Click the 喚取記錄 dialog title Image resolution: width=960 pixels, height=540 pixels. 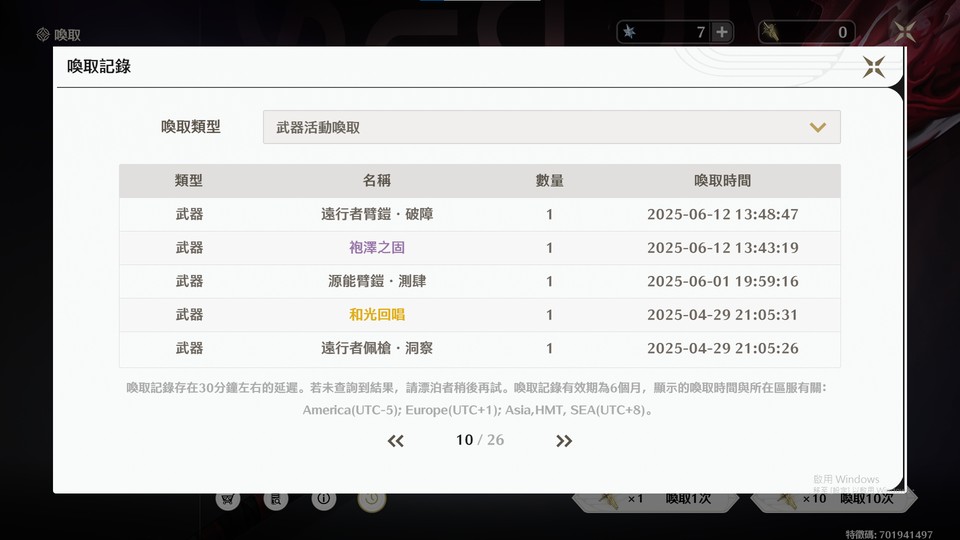(x=99, y=66)
